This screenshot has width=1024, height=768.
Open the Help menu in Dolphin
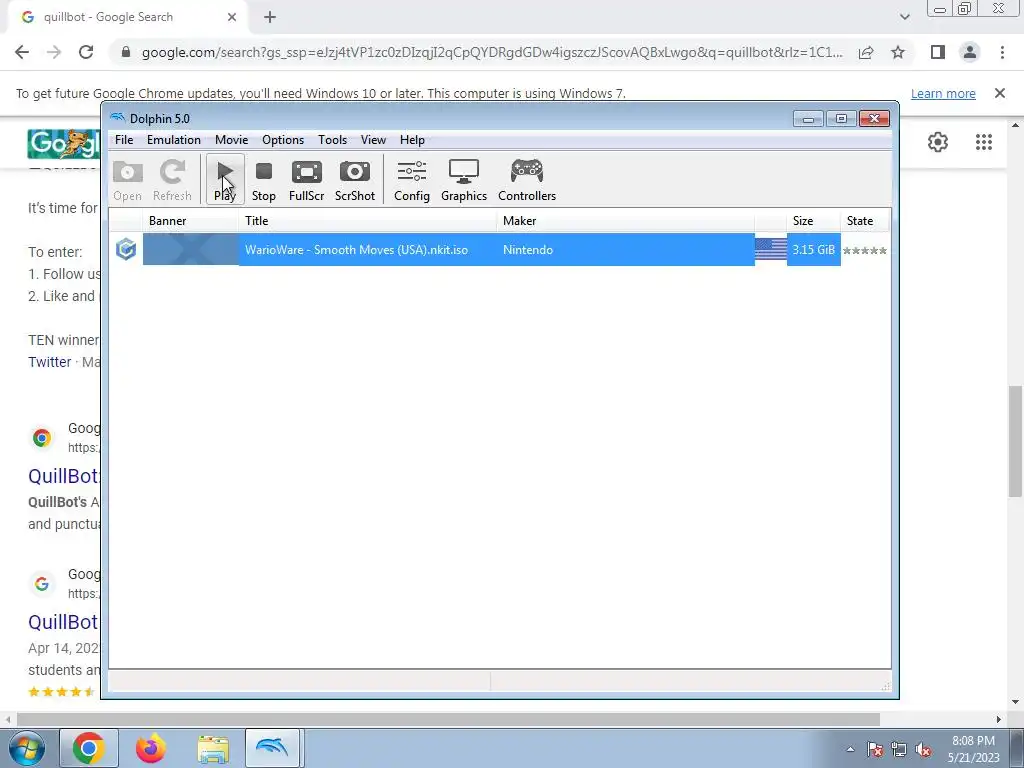click(x=412, y=140)
